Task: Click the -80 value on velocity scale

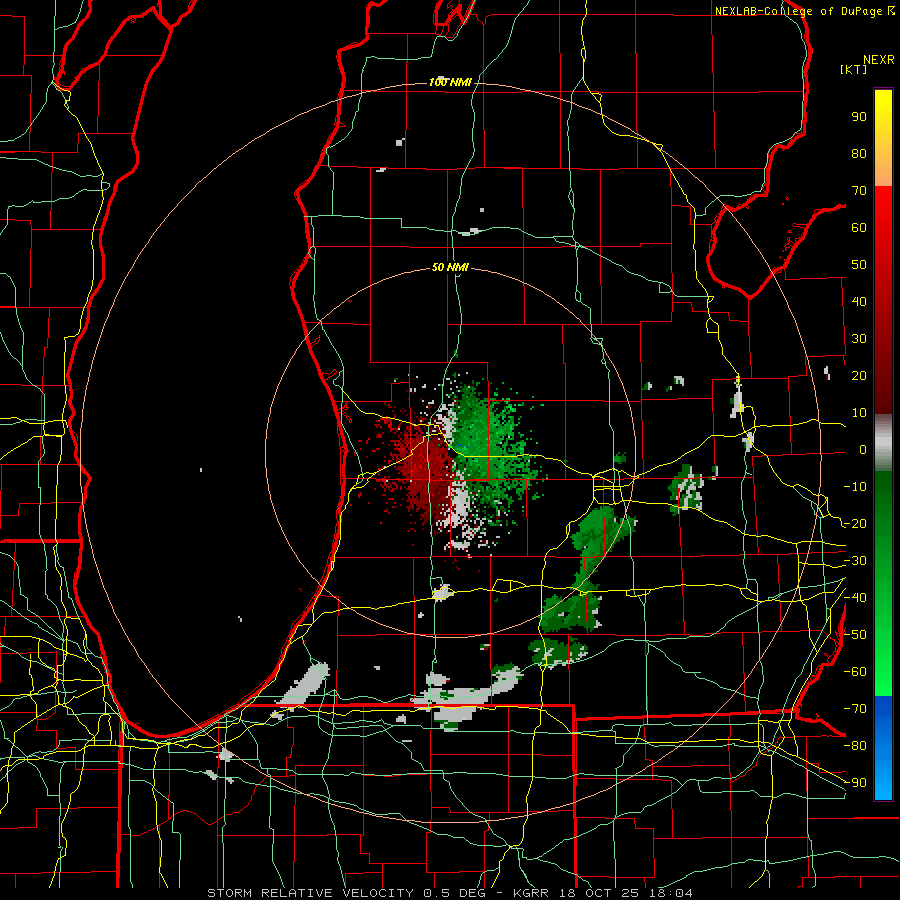Action: click(x=855, y=746)
